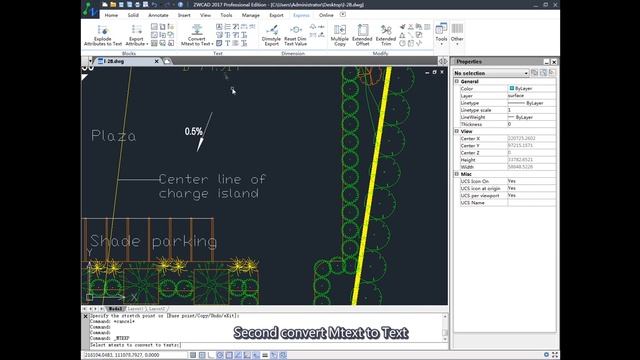640x360 pixels.
Task: Click the Explode Attributes to Text tool
Action: pyautogui.click(x=103, y=35)
